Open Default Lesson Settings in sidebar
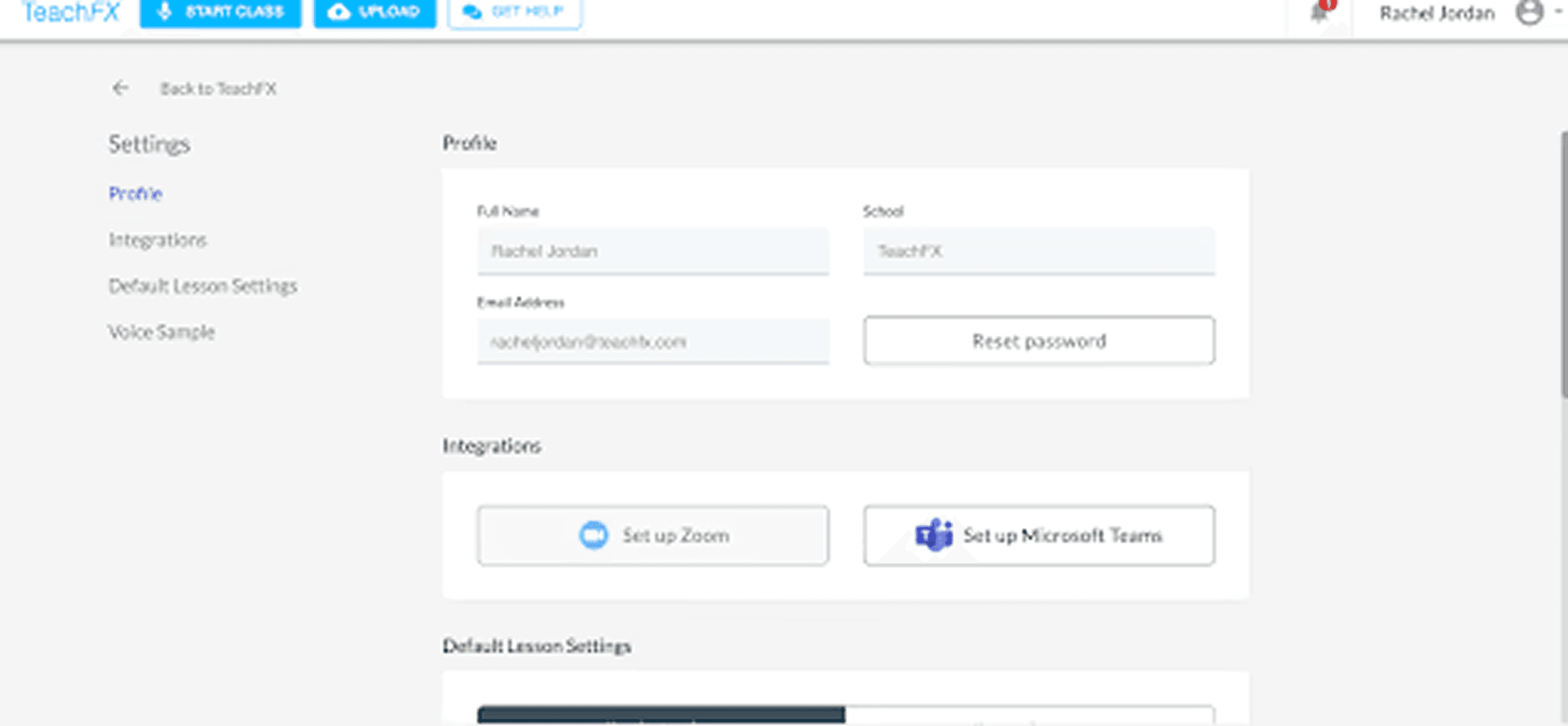 203,286
